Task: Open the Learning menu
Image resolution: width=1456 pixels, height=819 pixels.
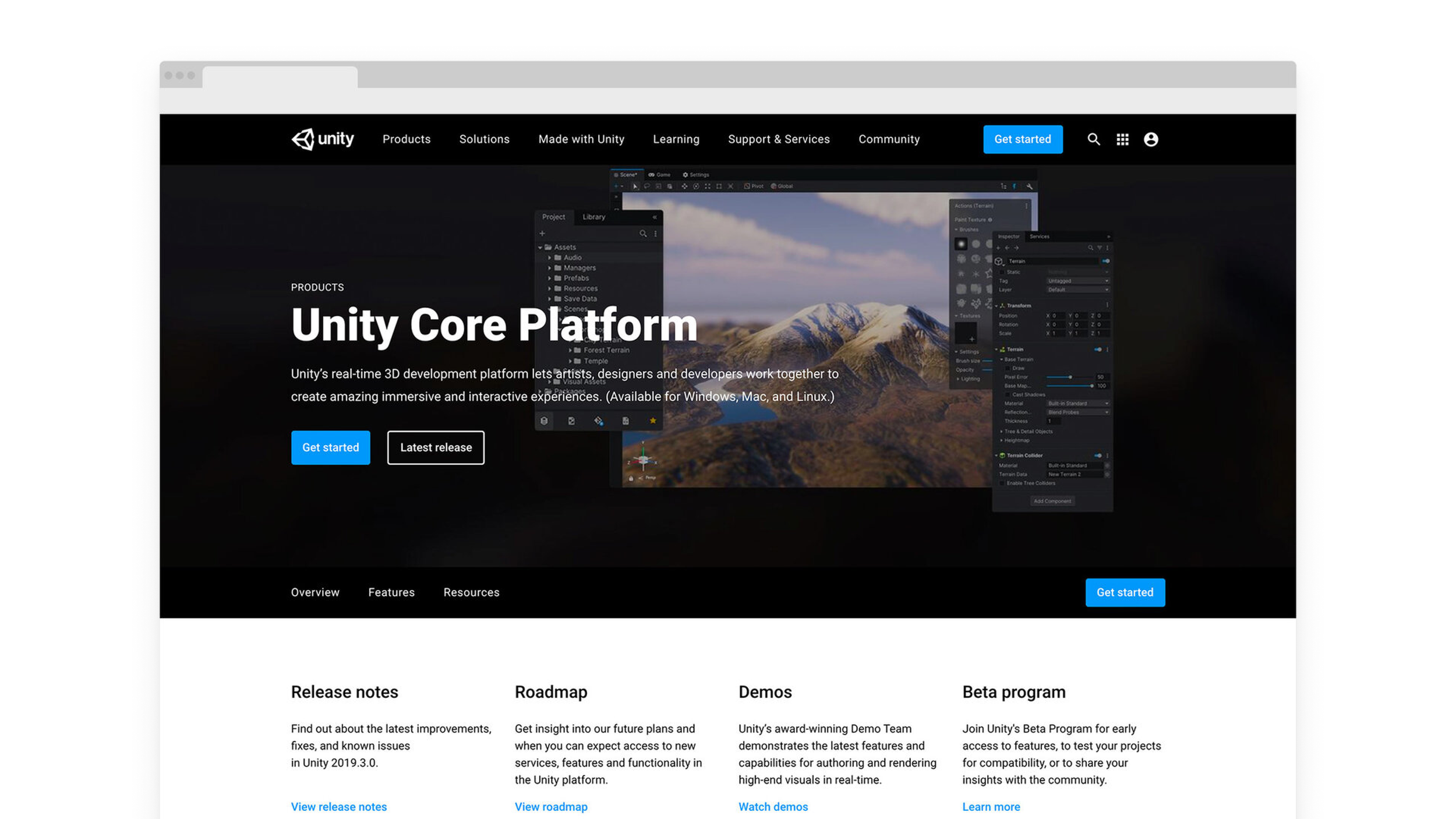Action: (x=676, y=139)
